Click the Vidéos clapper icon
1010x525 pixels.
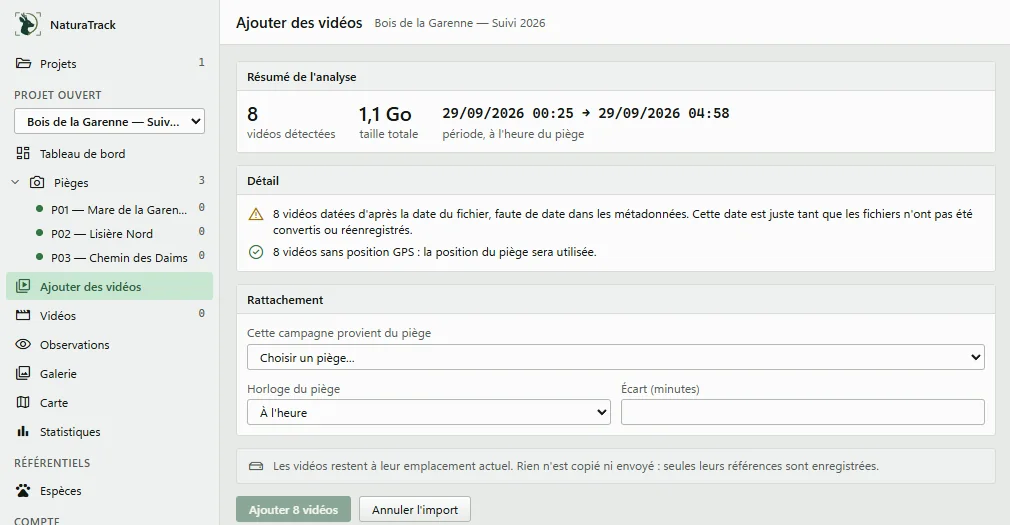[23, 315]
